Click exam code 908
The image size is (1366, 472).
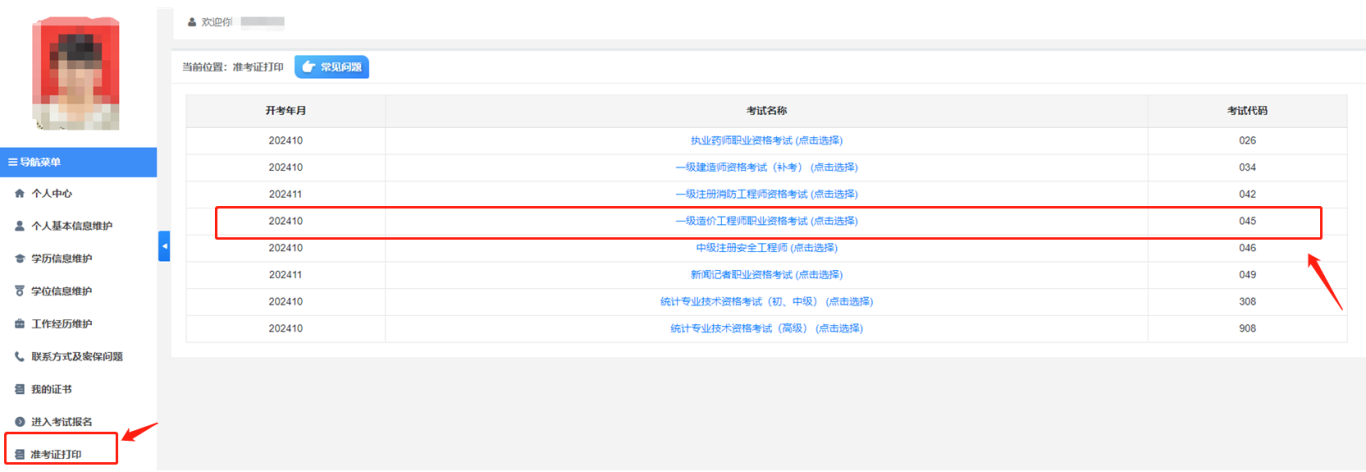click(1247, 329)
